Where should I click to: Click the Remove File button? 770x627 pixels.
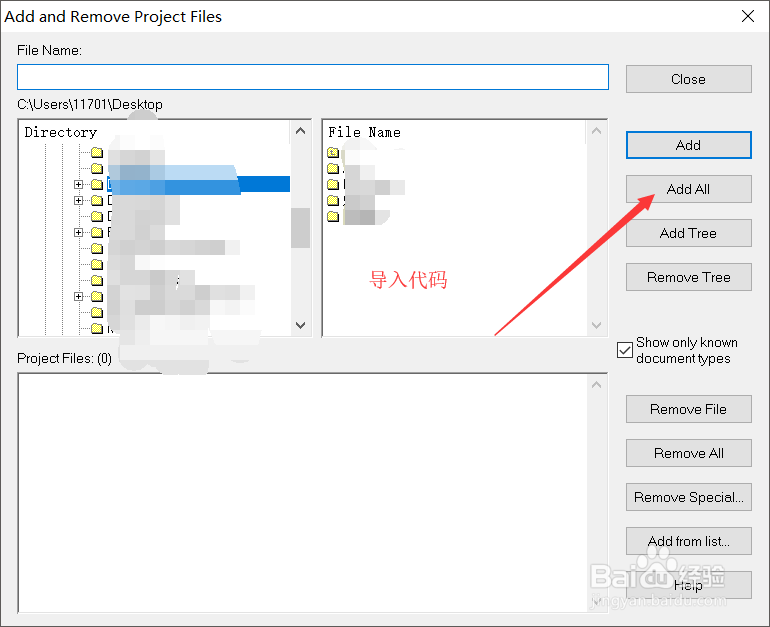pyautogui.click(x=688, y=409)
